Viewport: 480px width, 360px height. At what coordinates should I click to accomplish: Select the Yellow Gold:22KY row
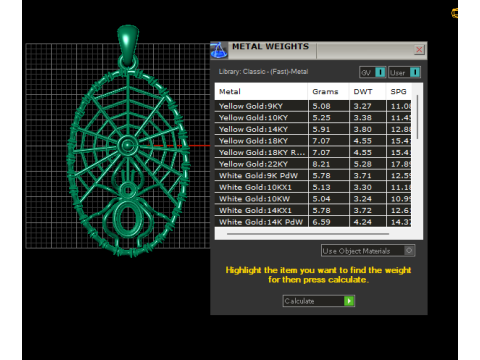313,164
